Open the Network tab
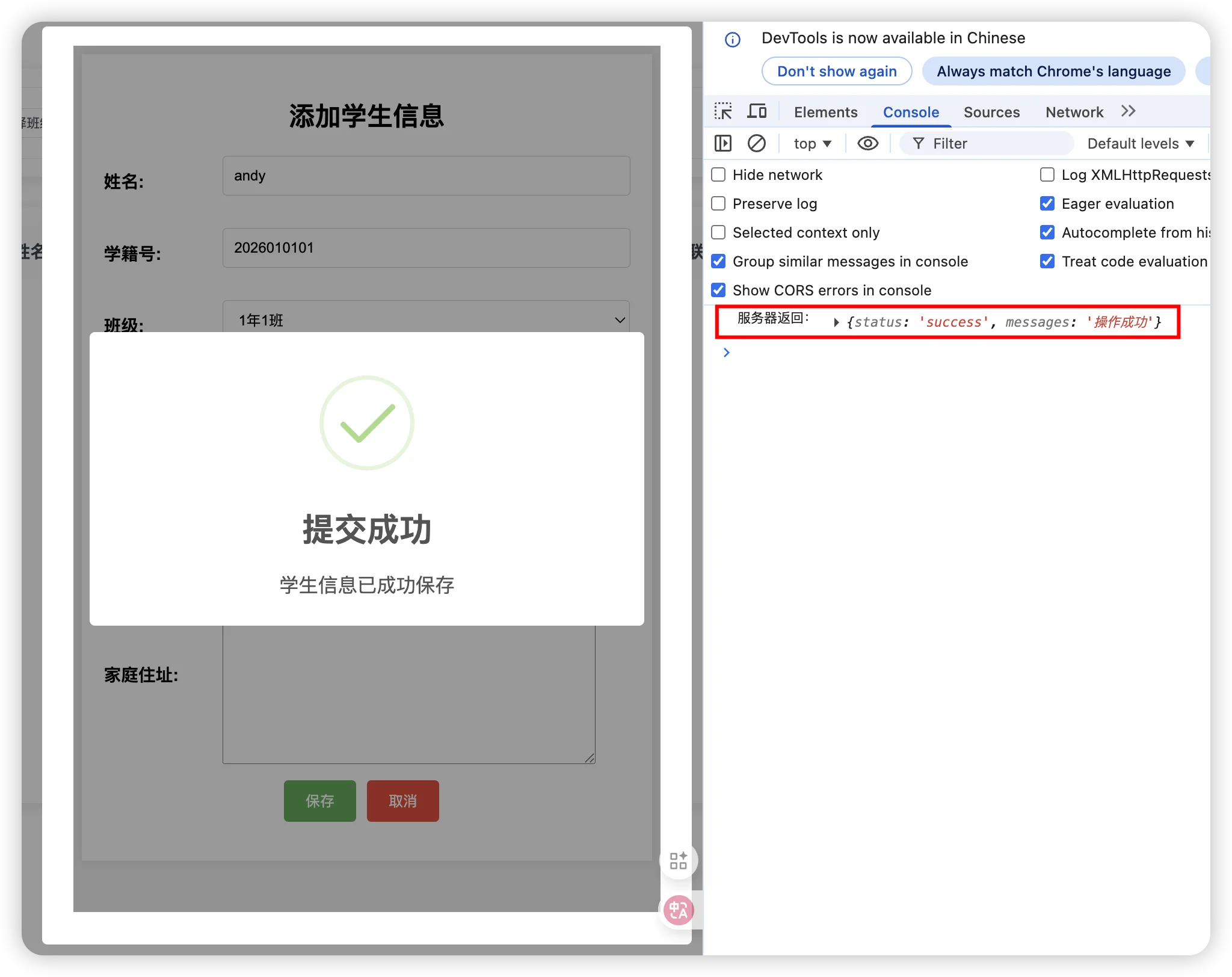 tap(1074, 112)
